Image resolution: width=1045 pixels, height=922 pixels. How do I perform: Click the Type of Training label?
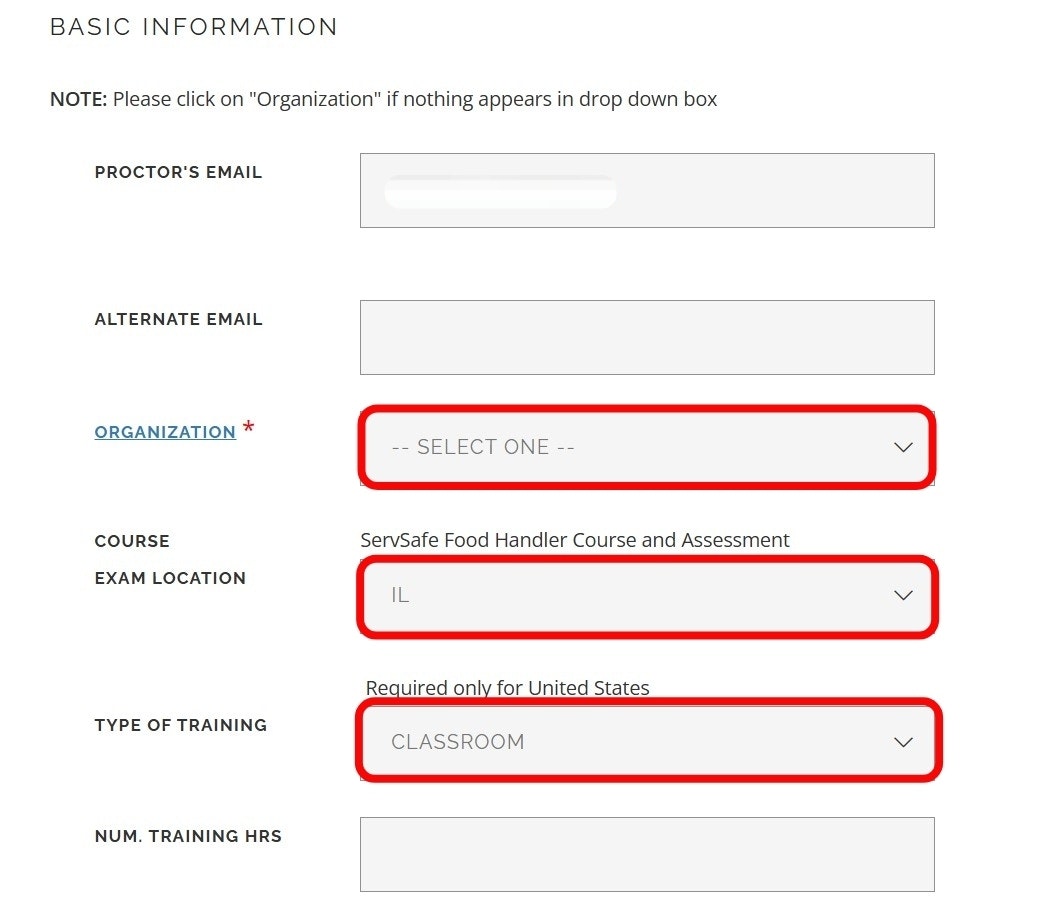click(x=181, y=725)
